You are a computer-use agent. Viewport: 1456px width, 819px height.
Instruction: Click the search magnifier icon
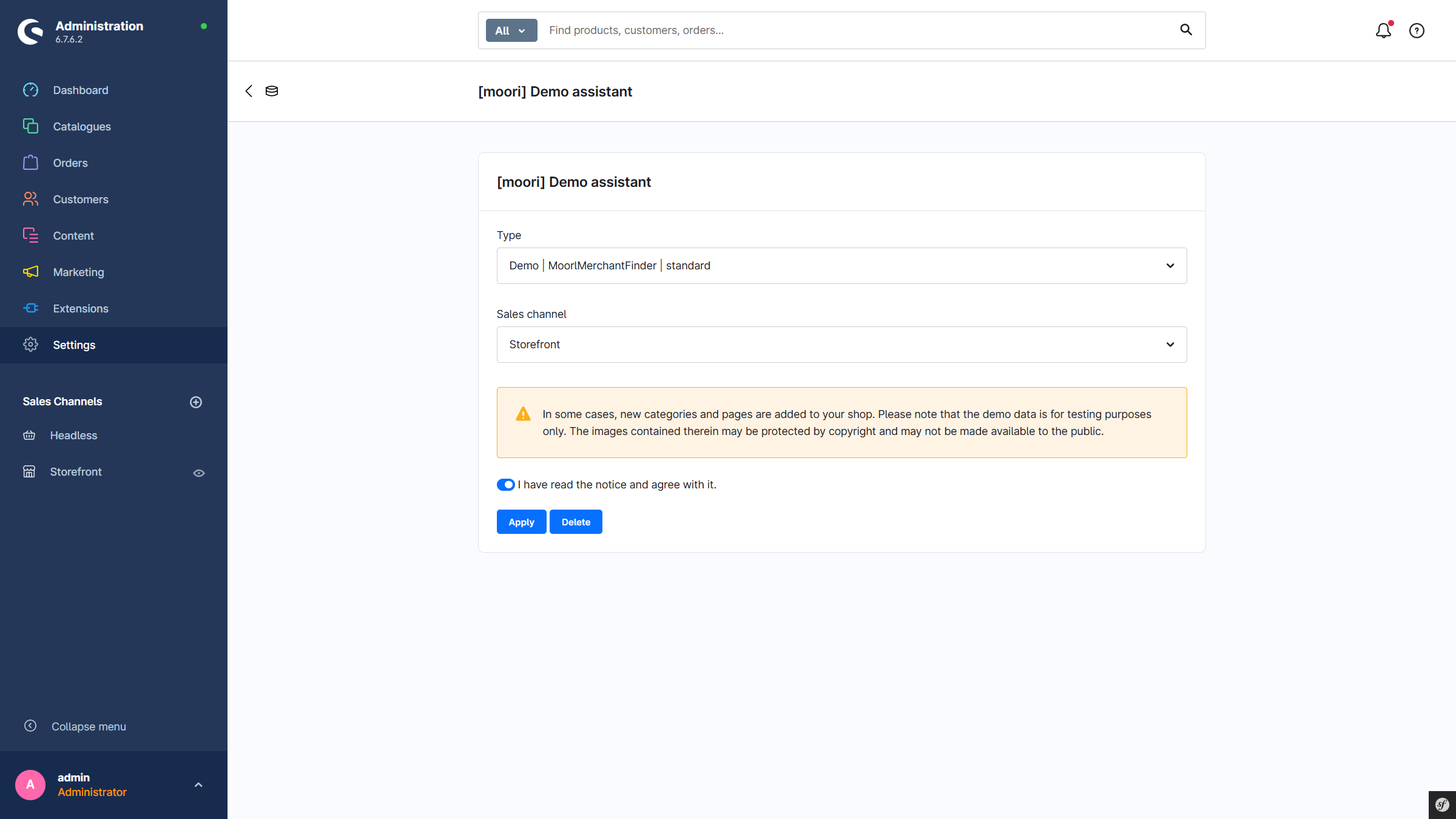click(x=1186, y=30)
